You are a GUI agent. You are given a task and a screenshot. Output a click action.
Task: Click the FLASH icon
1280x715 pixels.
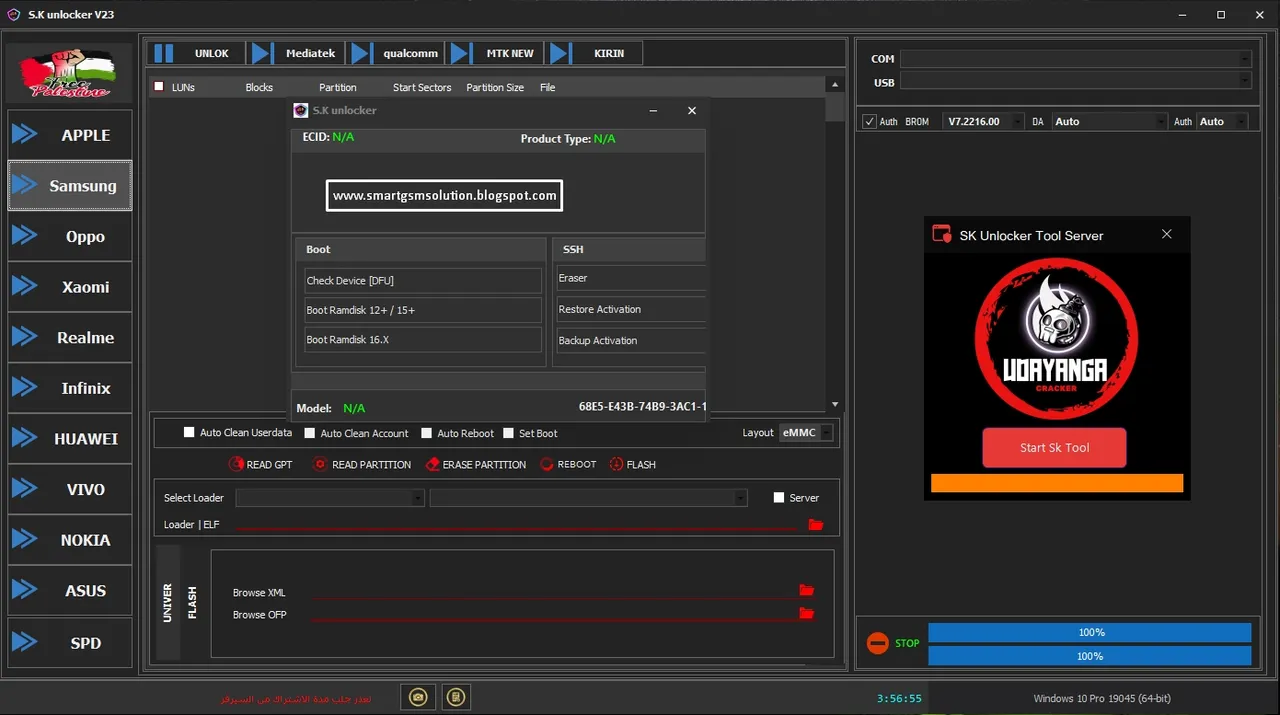click(616, 464)
